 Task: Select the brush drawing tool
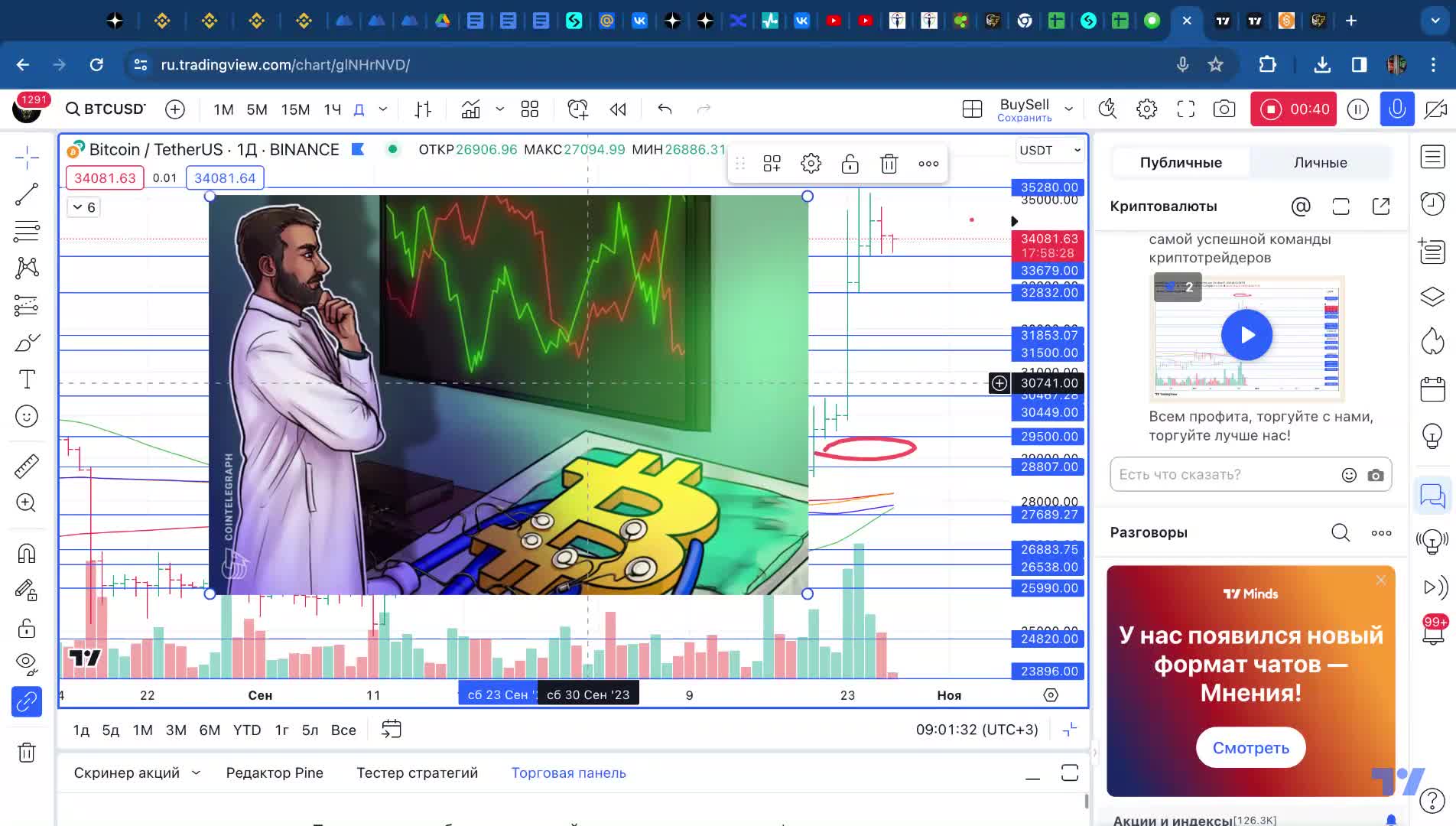(27, 342)
